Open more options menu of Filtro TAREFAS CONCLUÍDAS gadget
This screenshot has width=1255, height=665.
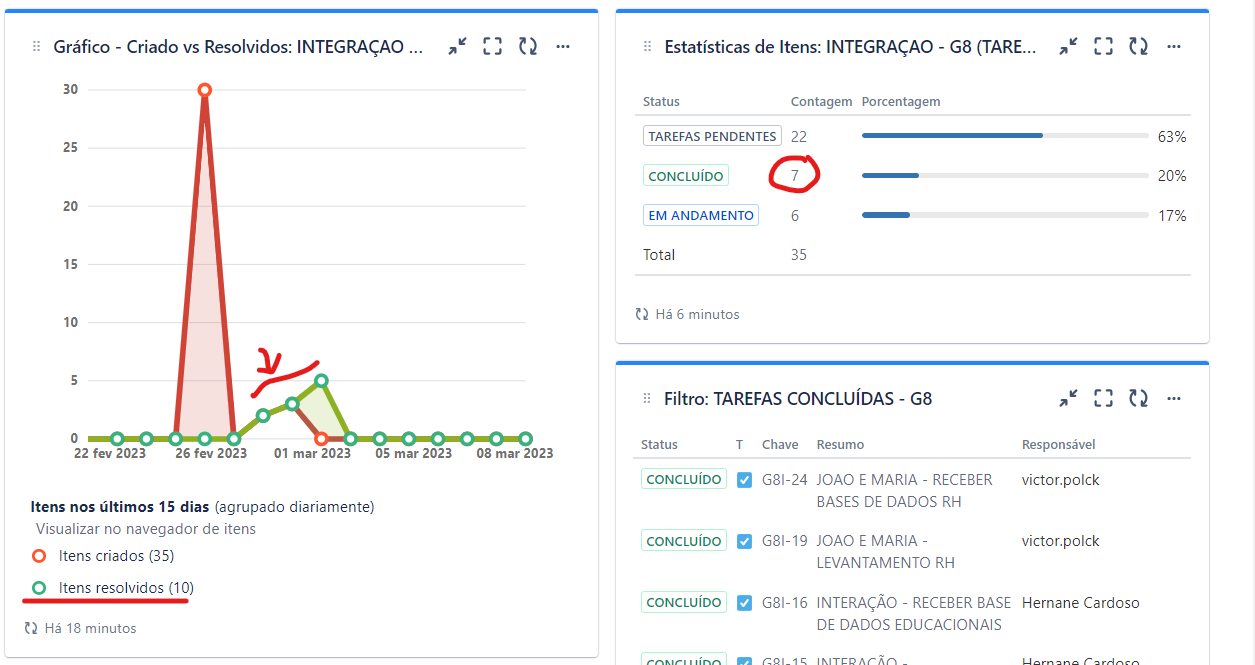1174,398
